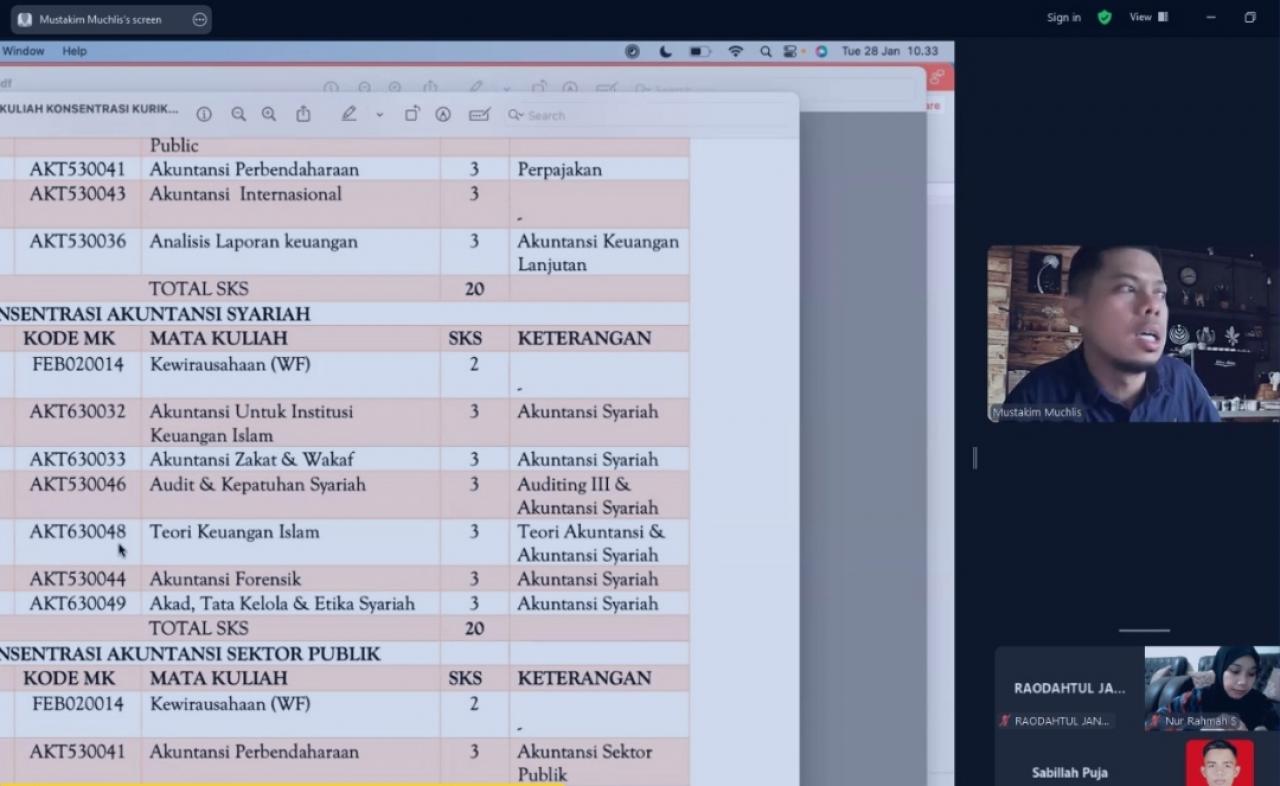Open the Window menu
The width and height of the screenshot is (1280, 786).
point(23,51)
